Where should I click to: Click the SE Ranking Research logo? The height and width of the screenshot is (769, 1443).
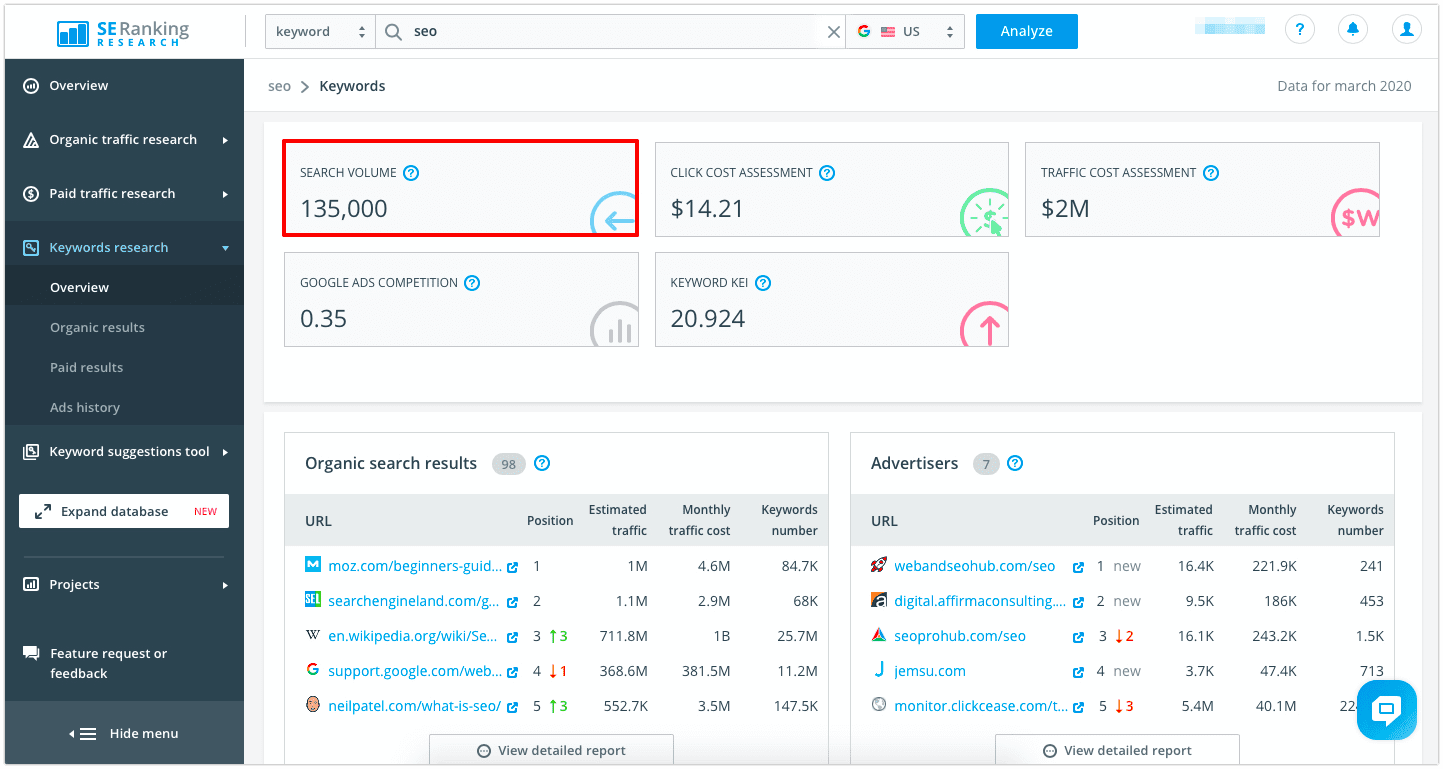(x=123, y=31)
